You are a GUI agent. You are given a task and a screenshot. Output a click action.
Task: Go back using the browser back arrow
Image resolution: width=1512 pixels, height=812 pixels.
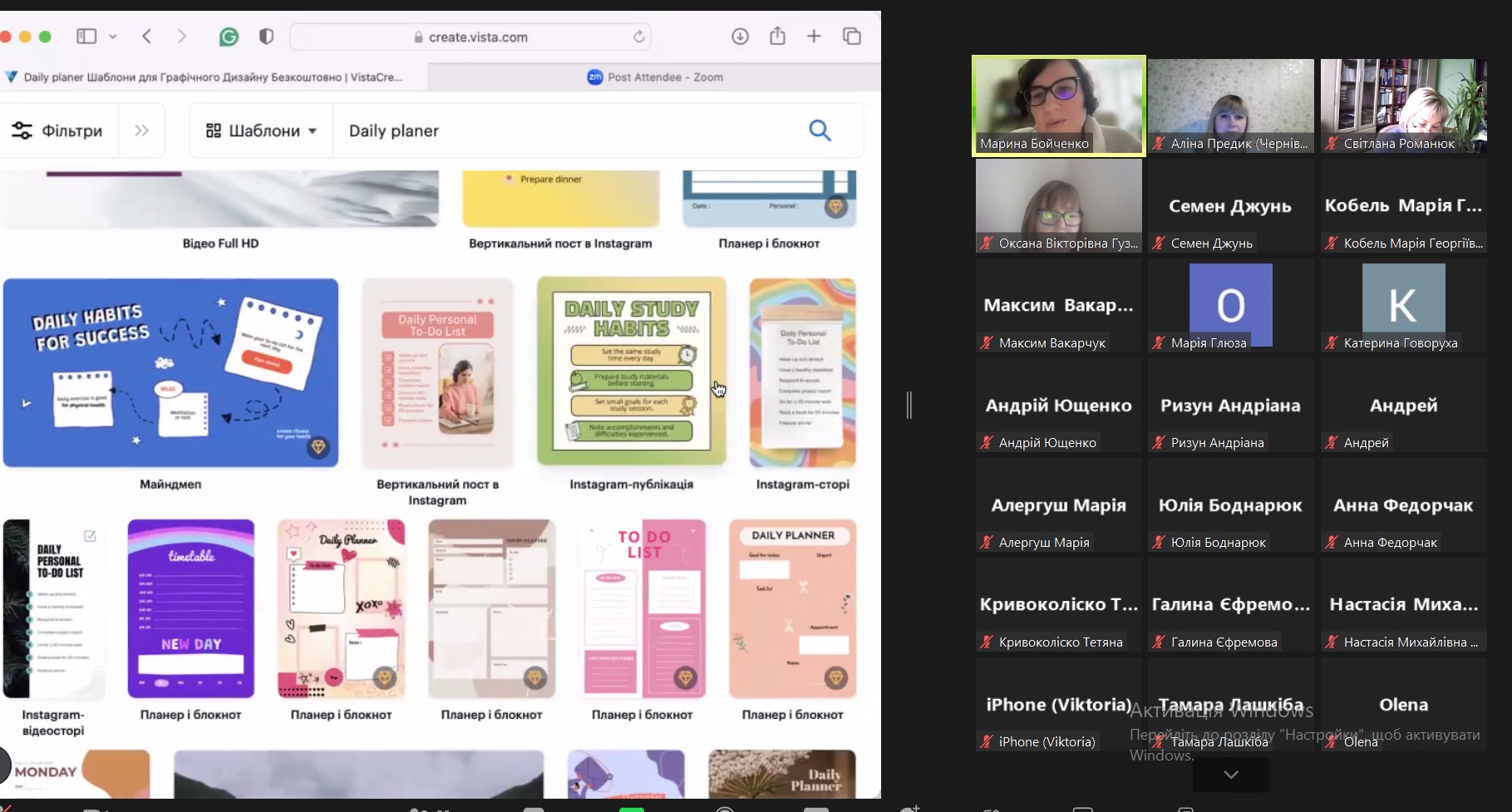click(147, 37)
